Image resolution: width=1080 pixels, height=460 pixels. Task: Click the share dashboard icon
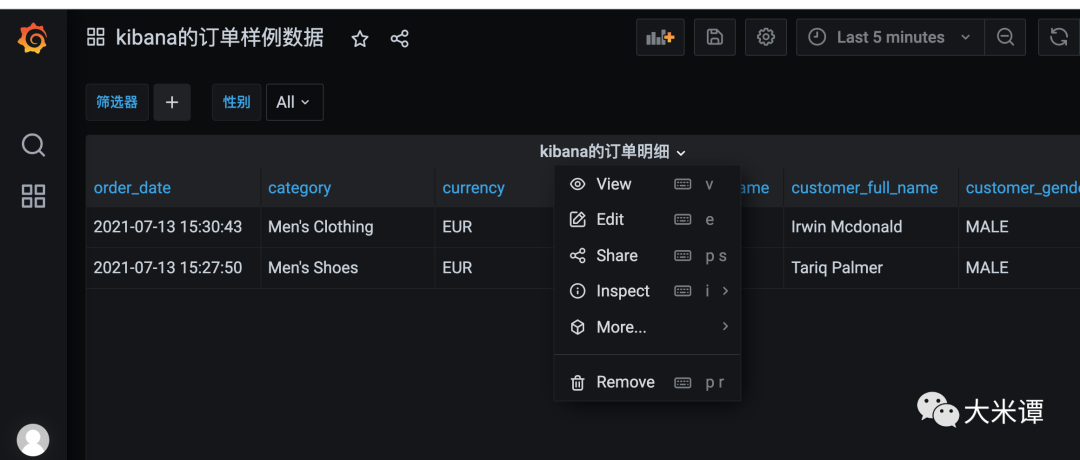pos(400,39)
